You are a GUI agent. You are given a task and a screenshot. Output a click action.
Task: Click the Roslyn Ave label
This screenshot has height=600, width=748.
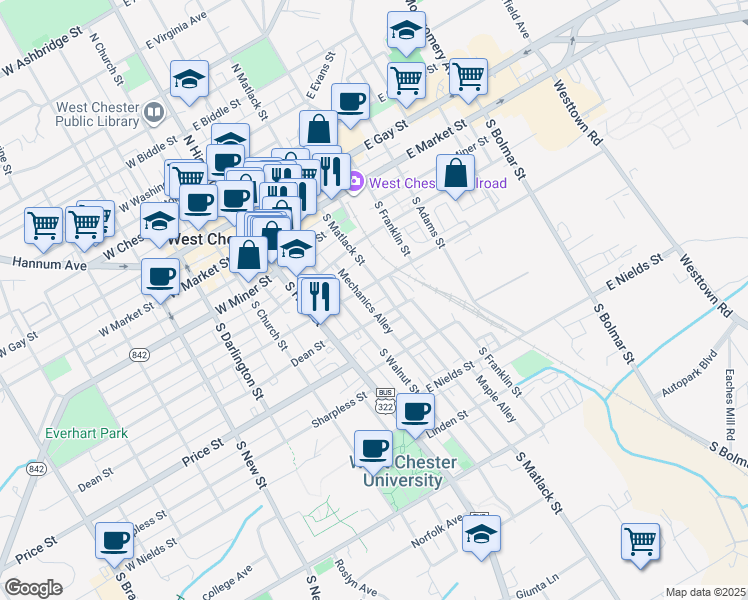point(356,579)
